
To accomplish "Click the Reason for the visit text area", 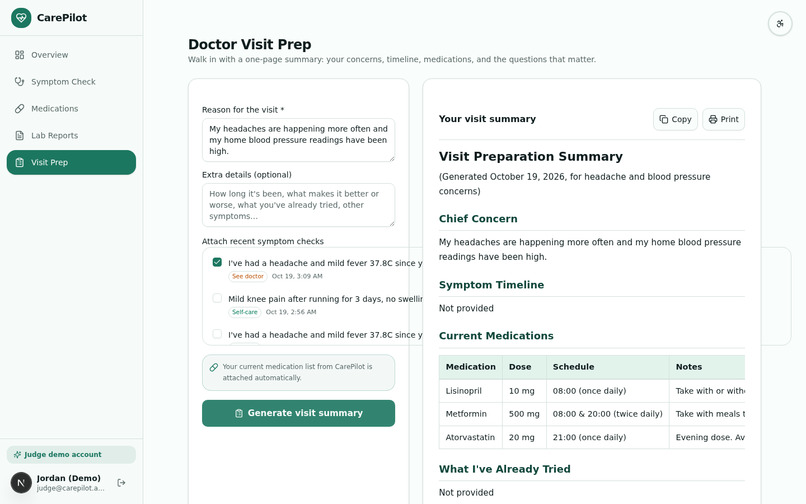I will click(298, 140).
